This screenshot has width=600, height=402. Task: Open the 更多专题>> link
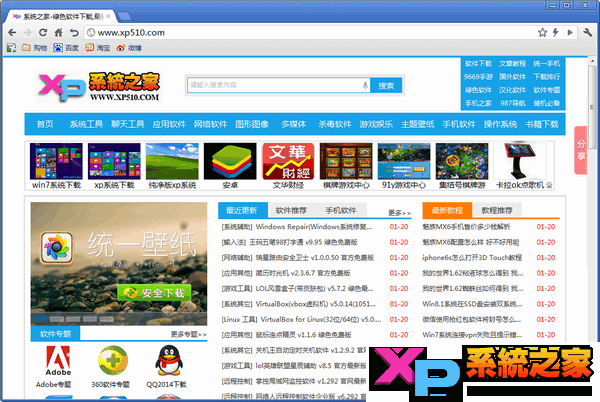(188, 334)
